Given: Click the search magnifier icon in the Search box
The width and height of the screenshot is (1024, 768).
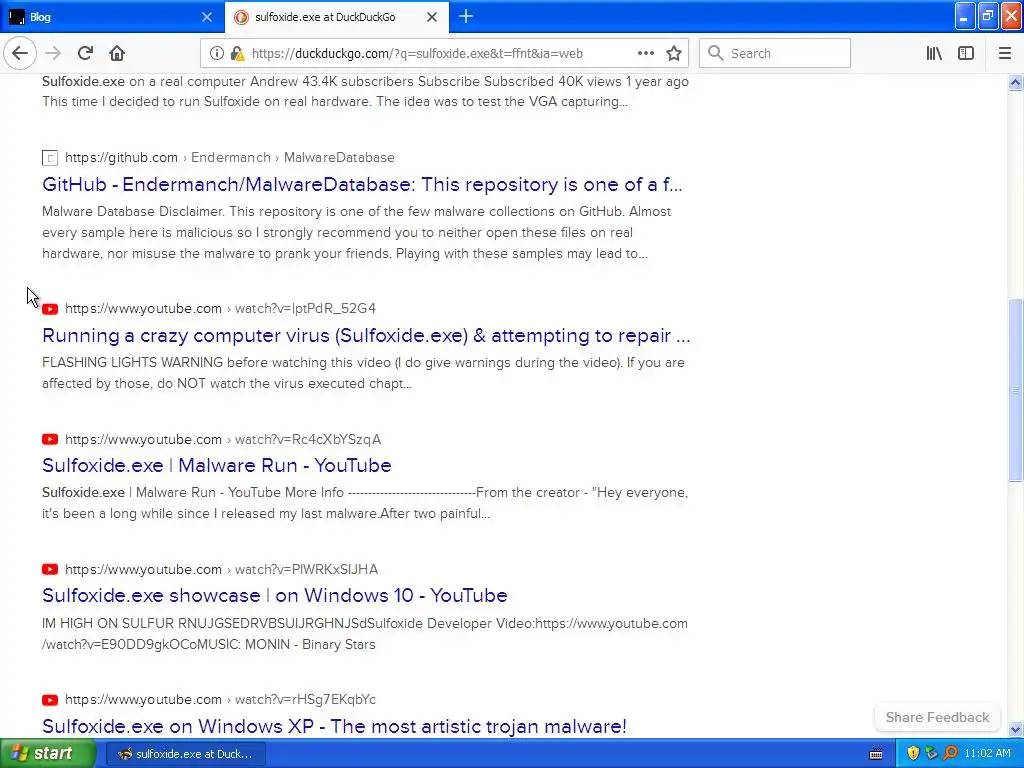Looking at the screenshot, I should click(716, 54).
